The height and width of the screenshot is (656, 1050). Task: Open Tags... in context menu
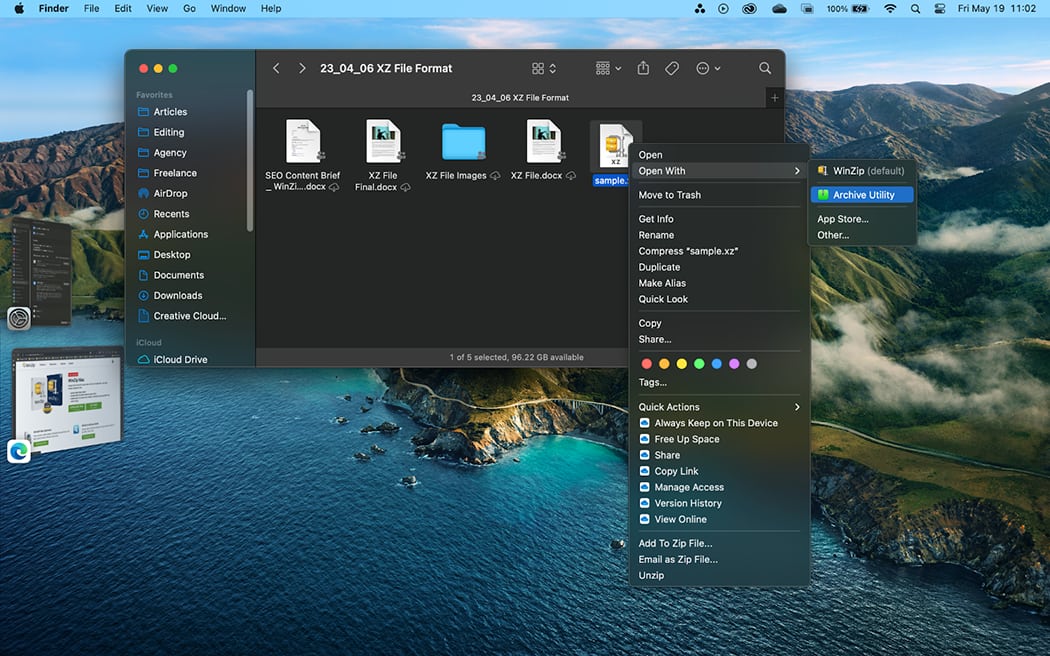pos(719,383)
